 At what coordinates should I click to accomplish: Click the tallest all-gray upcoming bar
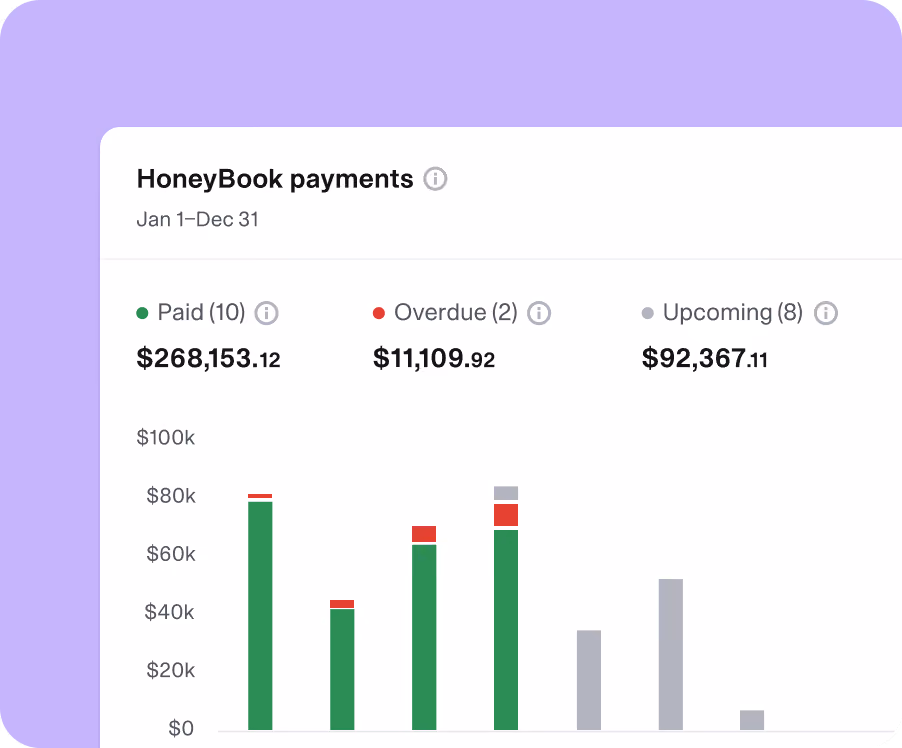(671, 654)
